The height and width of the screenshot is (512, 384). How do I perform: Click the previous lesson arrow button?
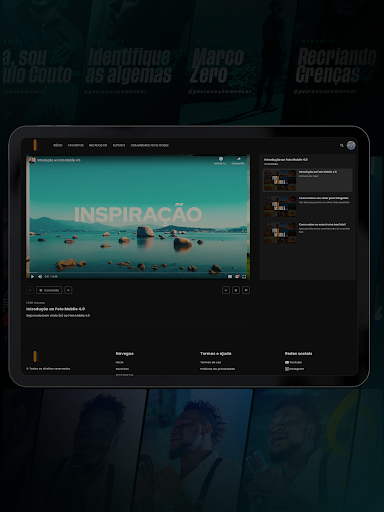[x=30, y=290]
